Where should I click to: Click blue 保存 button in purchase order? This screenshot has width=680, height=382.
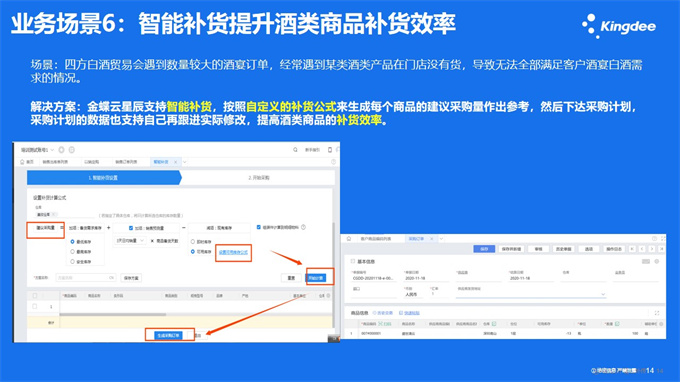(x=484, y=249)
